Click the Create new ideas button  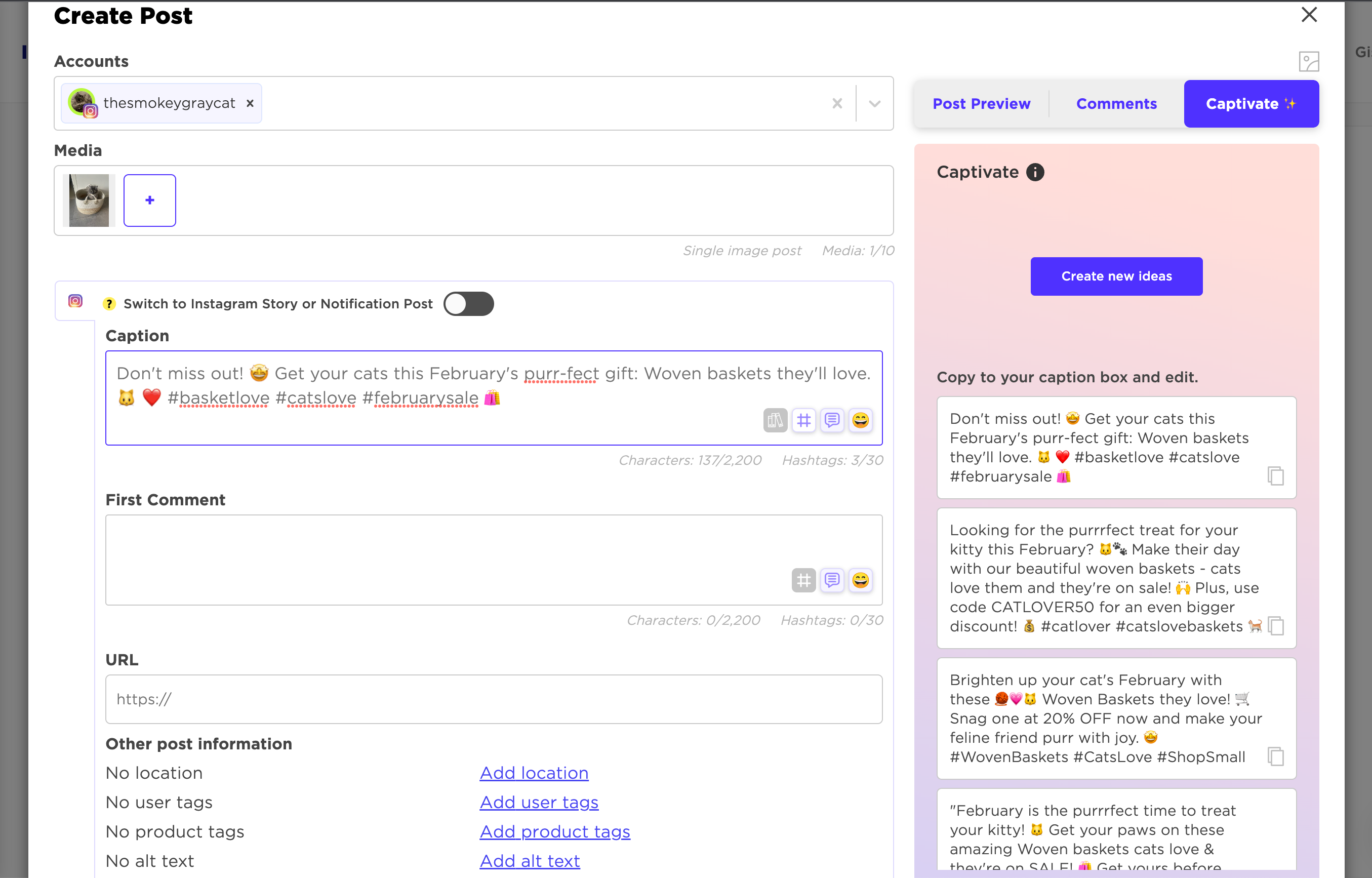(x=1116, y=276)
